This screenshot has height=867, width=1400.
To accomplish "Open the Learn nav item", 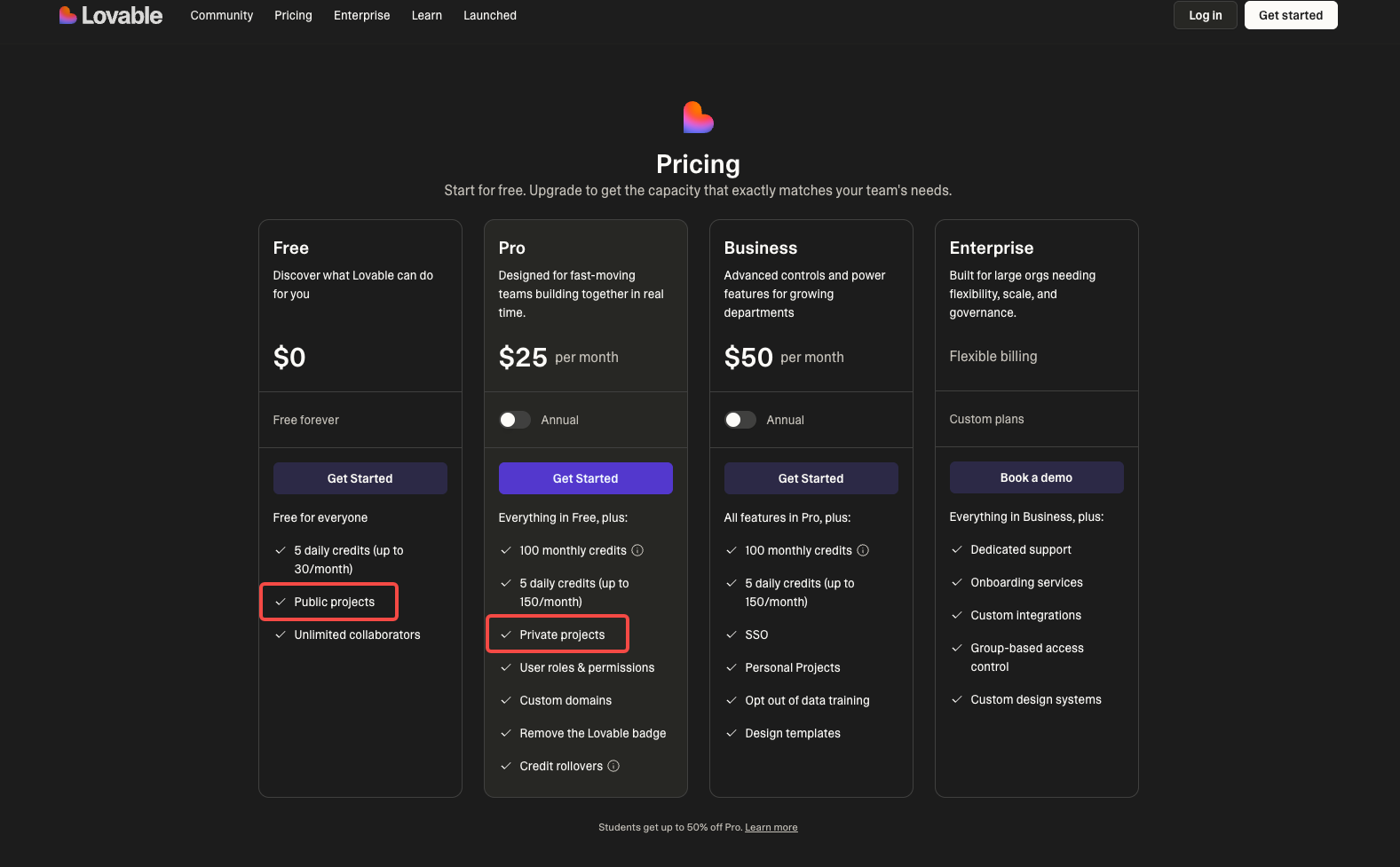I will [427, 15].
